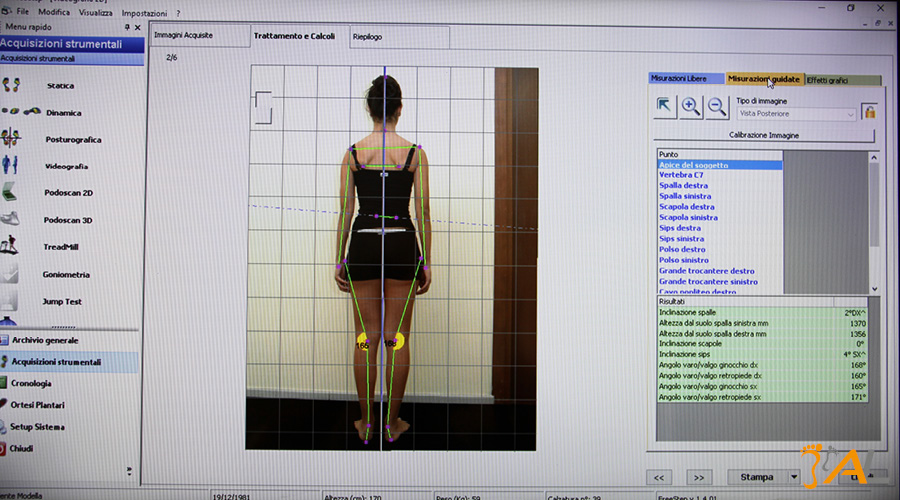
Task: Switch to Misurazioni guidate tab
Action: [x=763, y=79]
